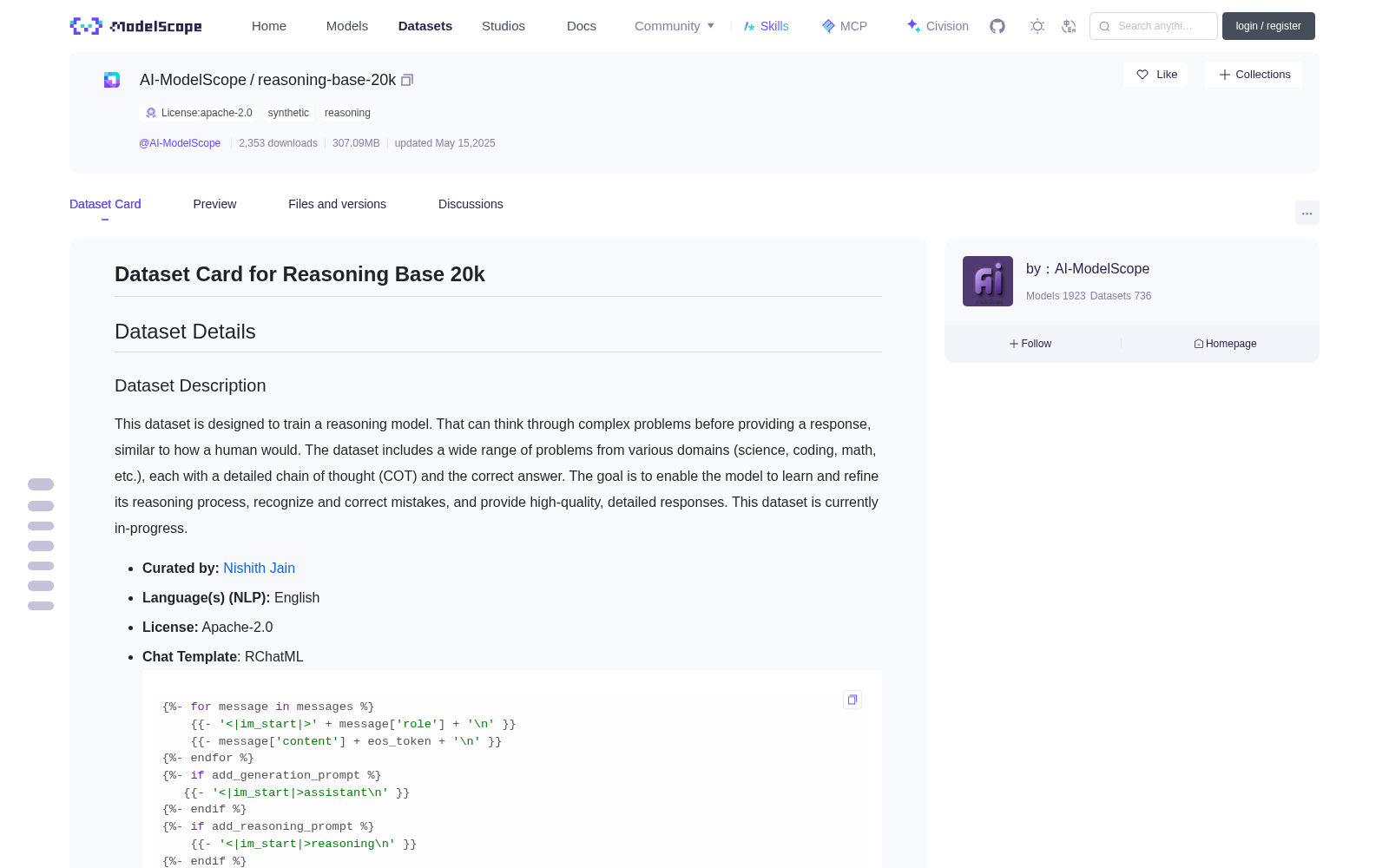Follow the AI-ModelScope organization
The image size is (1389, 868).
[1030, 344]
